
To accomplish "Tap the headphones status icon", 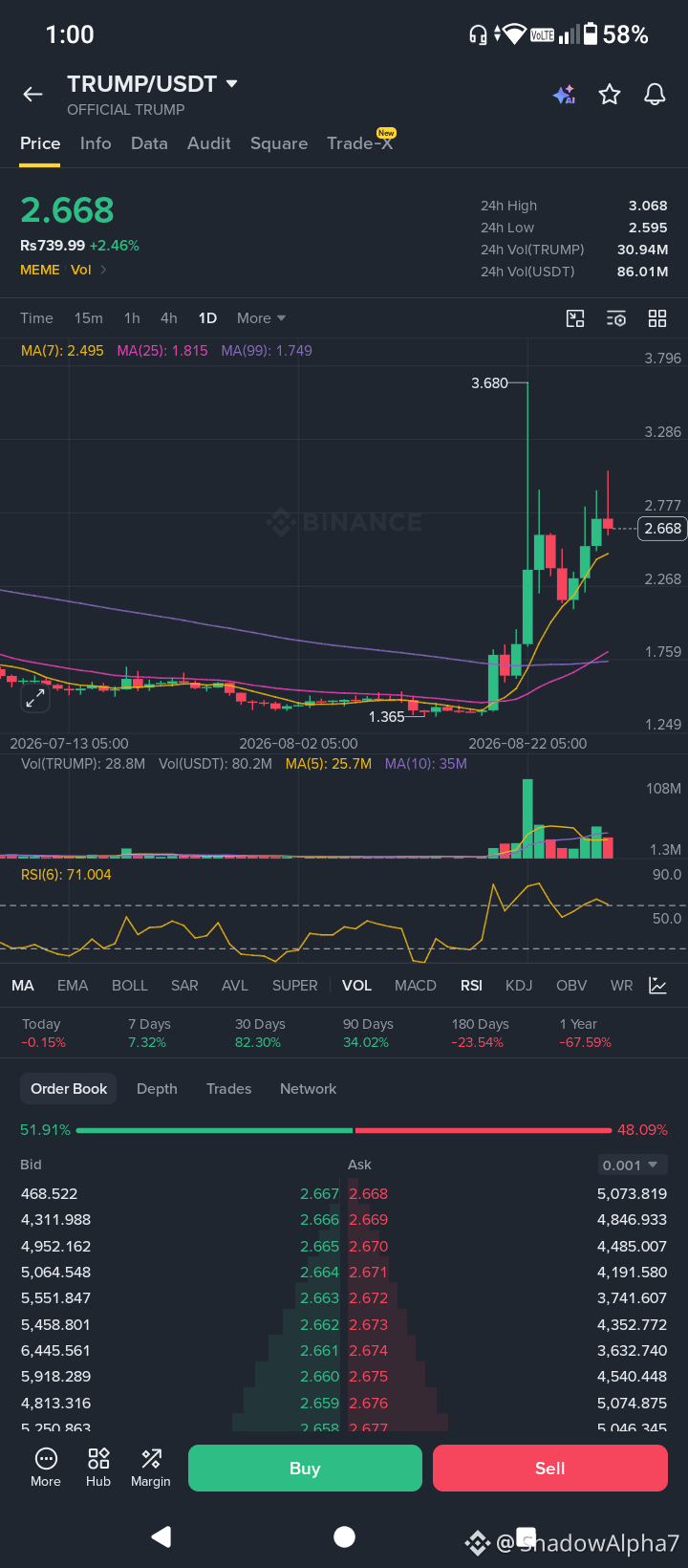I will pos(478,34).
